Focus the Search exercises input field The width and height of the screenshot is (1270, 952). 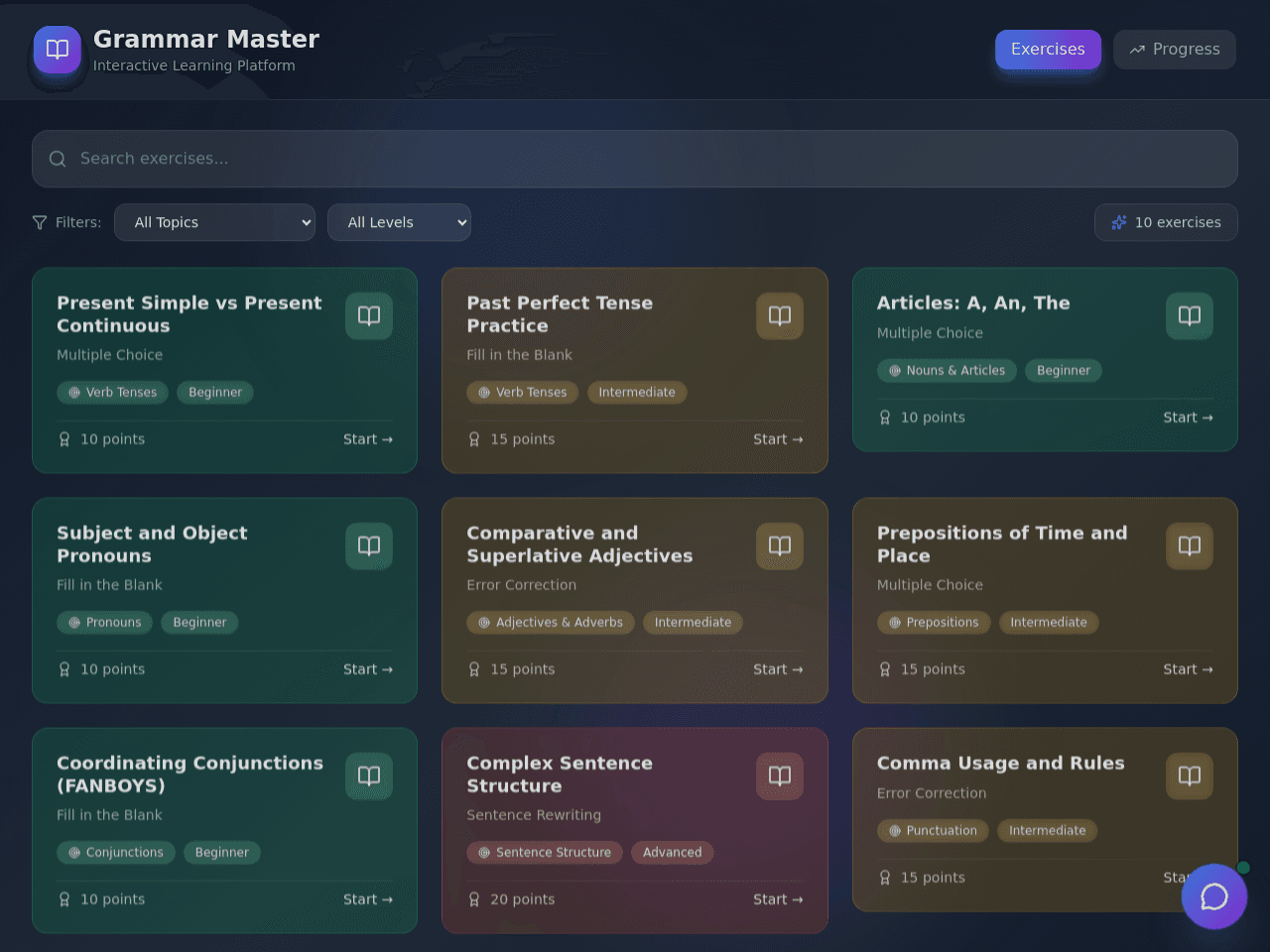[635, 159]
